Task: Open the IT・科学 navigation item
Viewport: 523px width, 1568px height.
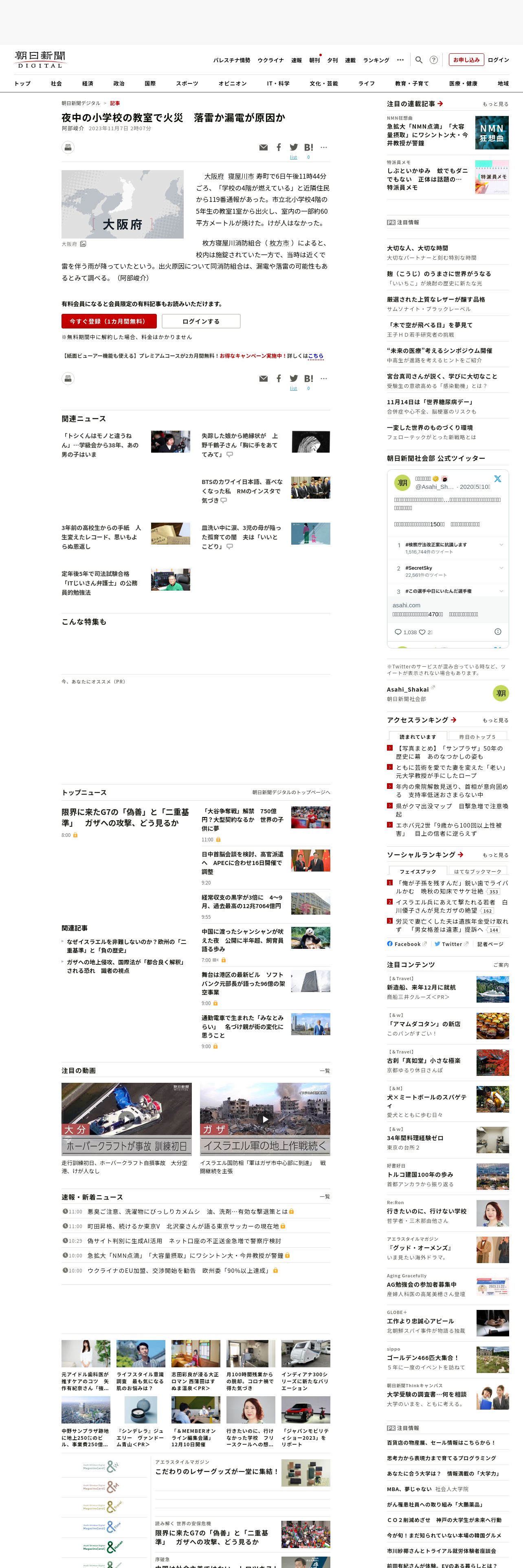Action: point(278,83)
